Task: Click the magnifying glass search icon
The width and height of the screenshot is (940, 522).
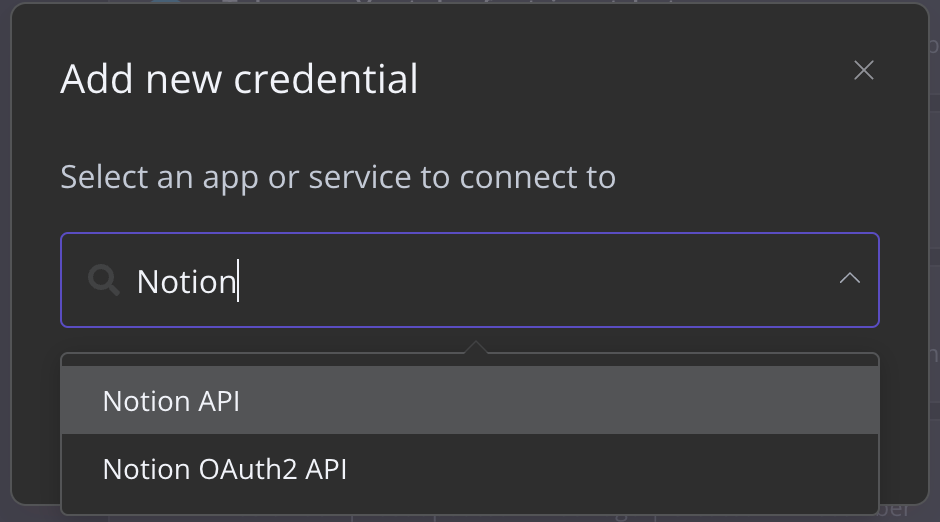Action: pyautogui.click(x=103, y=280)
